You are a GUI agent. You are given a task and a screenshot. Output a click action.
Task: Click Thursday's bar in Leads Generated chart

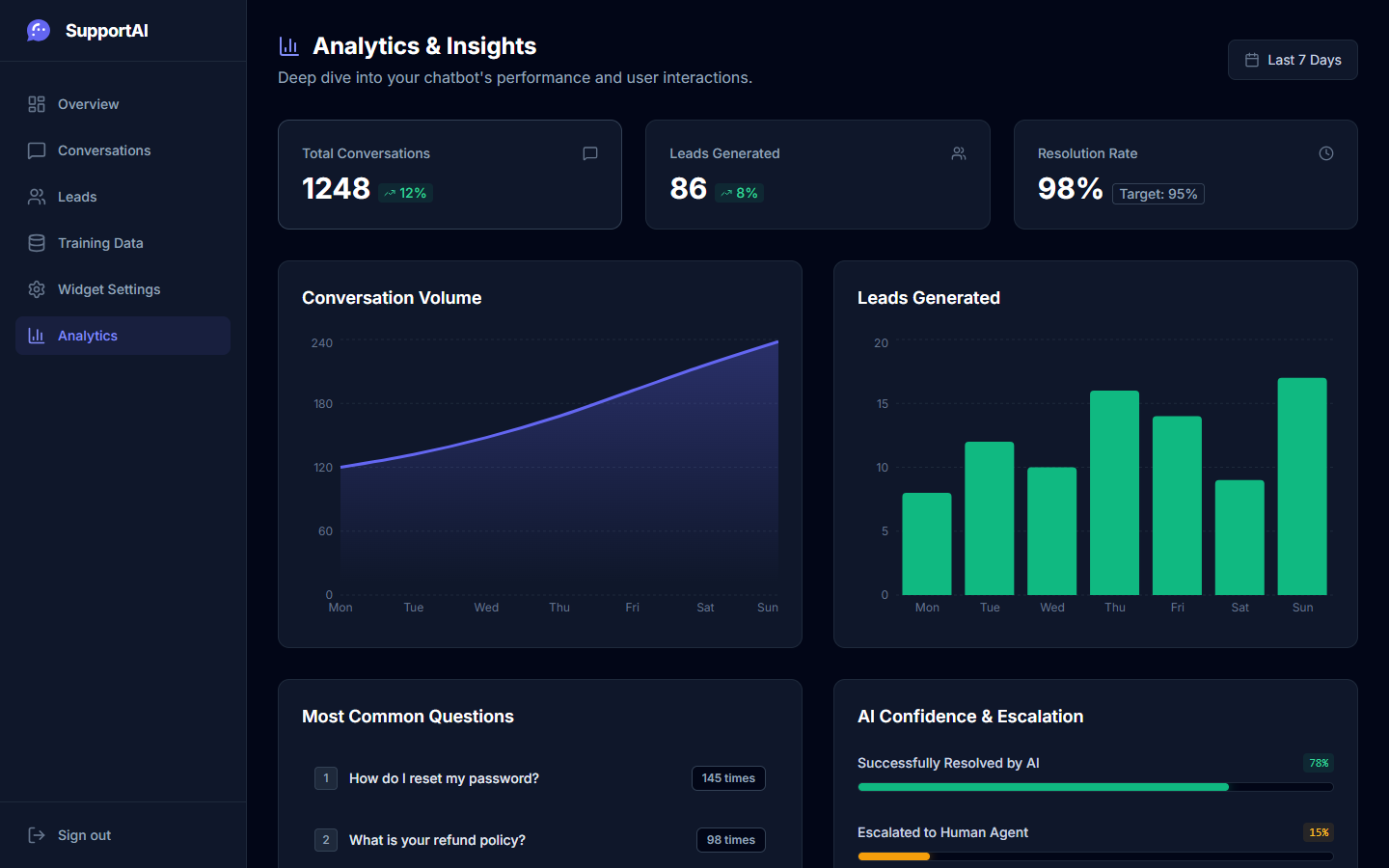click(1114, 493)
